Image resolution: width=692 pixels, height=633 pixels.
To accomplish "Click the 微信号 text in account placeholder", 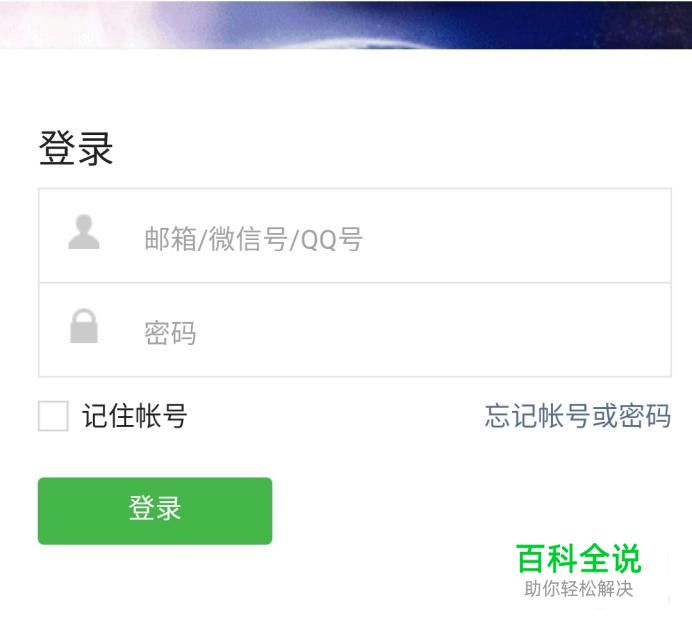I will 248,239.
